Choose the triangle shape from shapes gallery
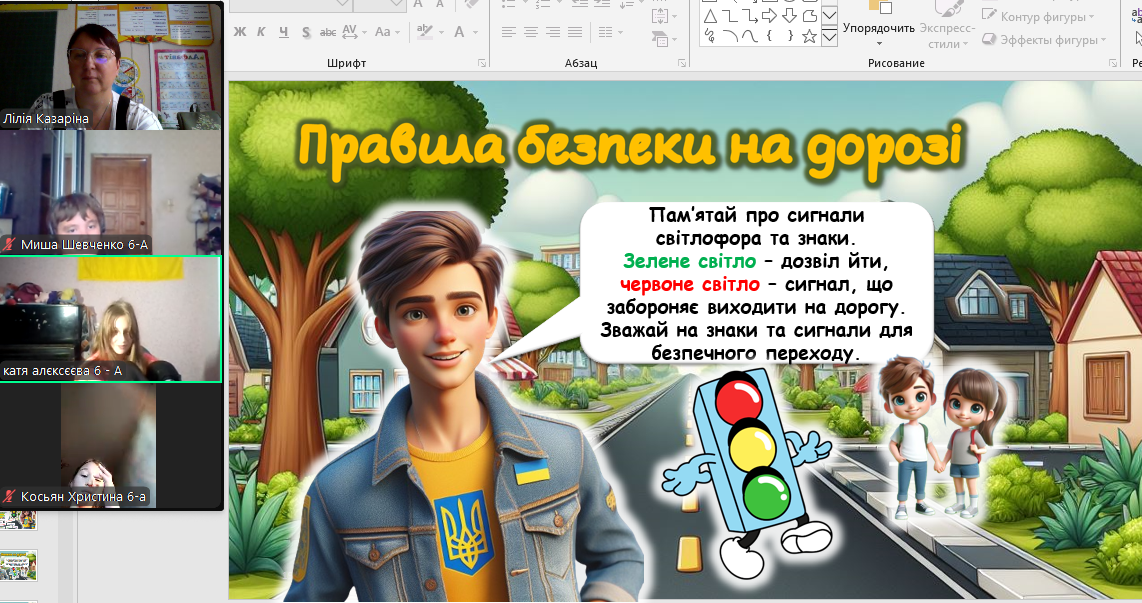Viewport: 1142px width, 603px height. click(x=710, y=16)
